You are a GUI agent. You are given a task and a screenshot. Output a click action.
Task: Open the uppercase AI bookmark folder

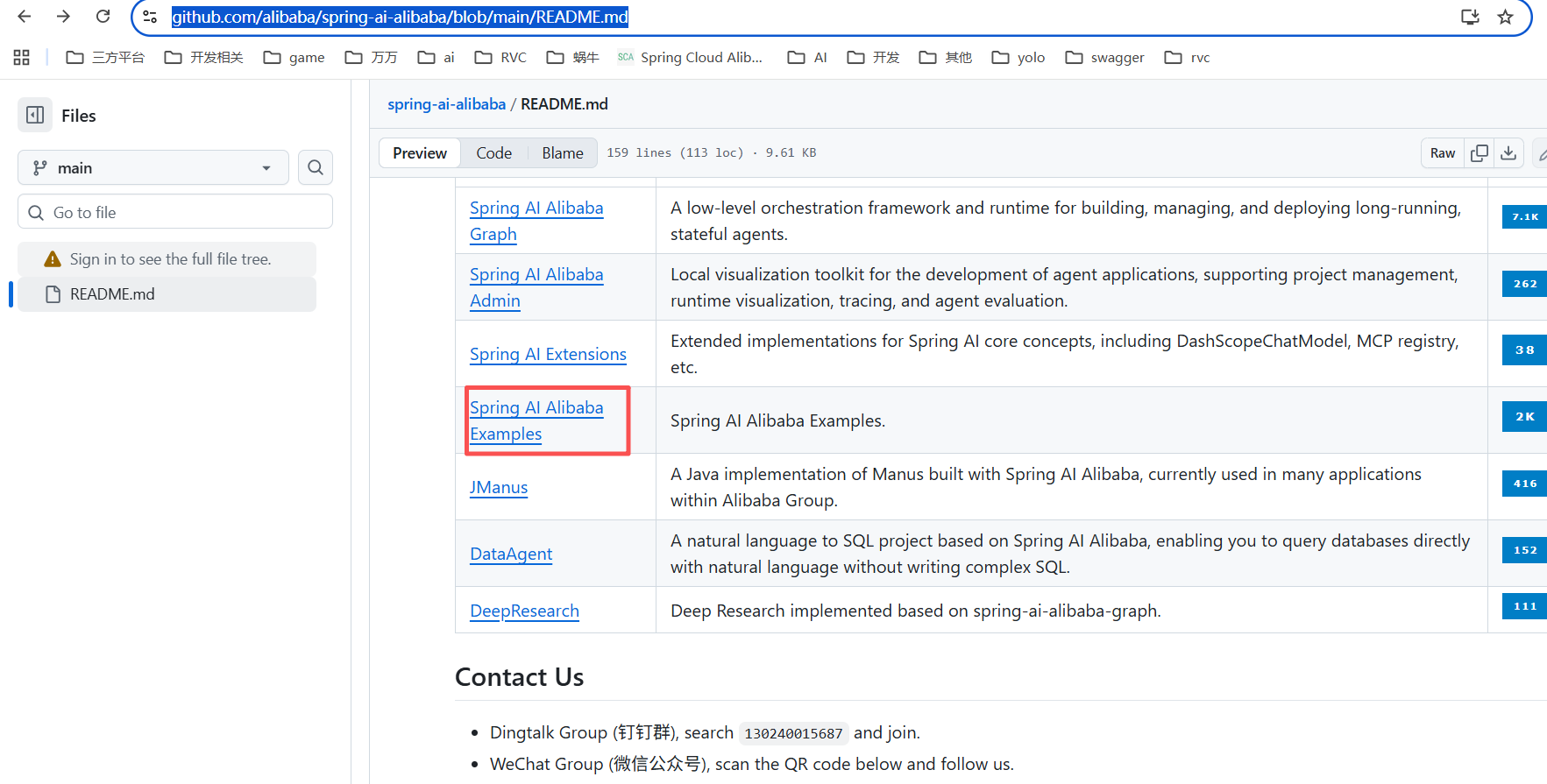click(807, 58)
